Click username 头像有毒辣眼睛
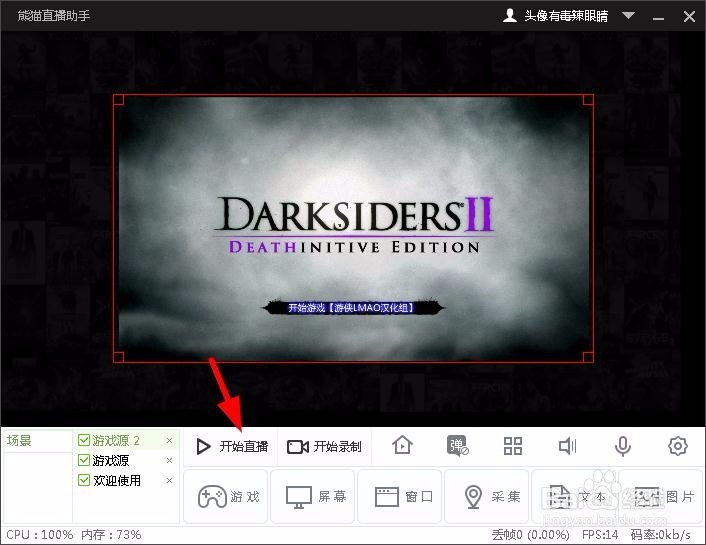Image resolution: width=706 pixels, height=545 pixels. point(566,16)
